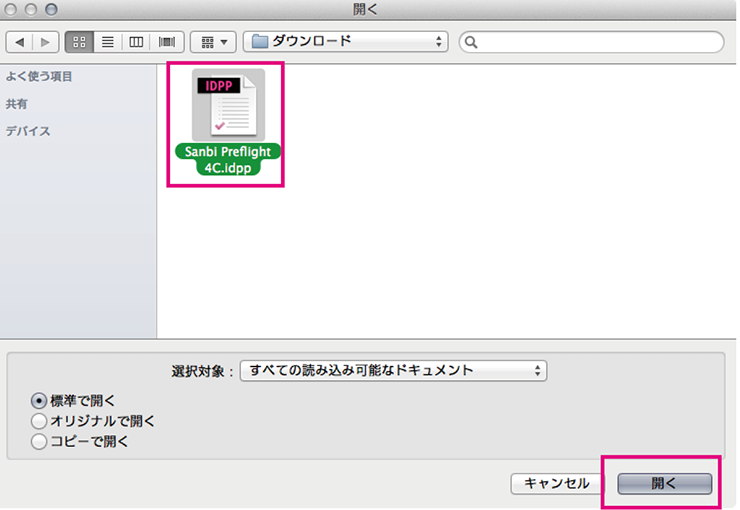The width and height of the screenshot is (740, 510).
Task: Open the 選択対象 file type dropdown
Action: pyautogui.click(x=393, y=371)
